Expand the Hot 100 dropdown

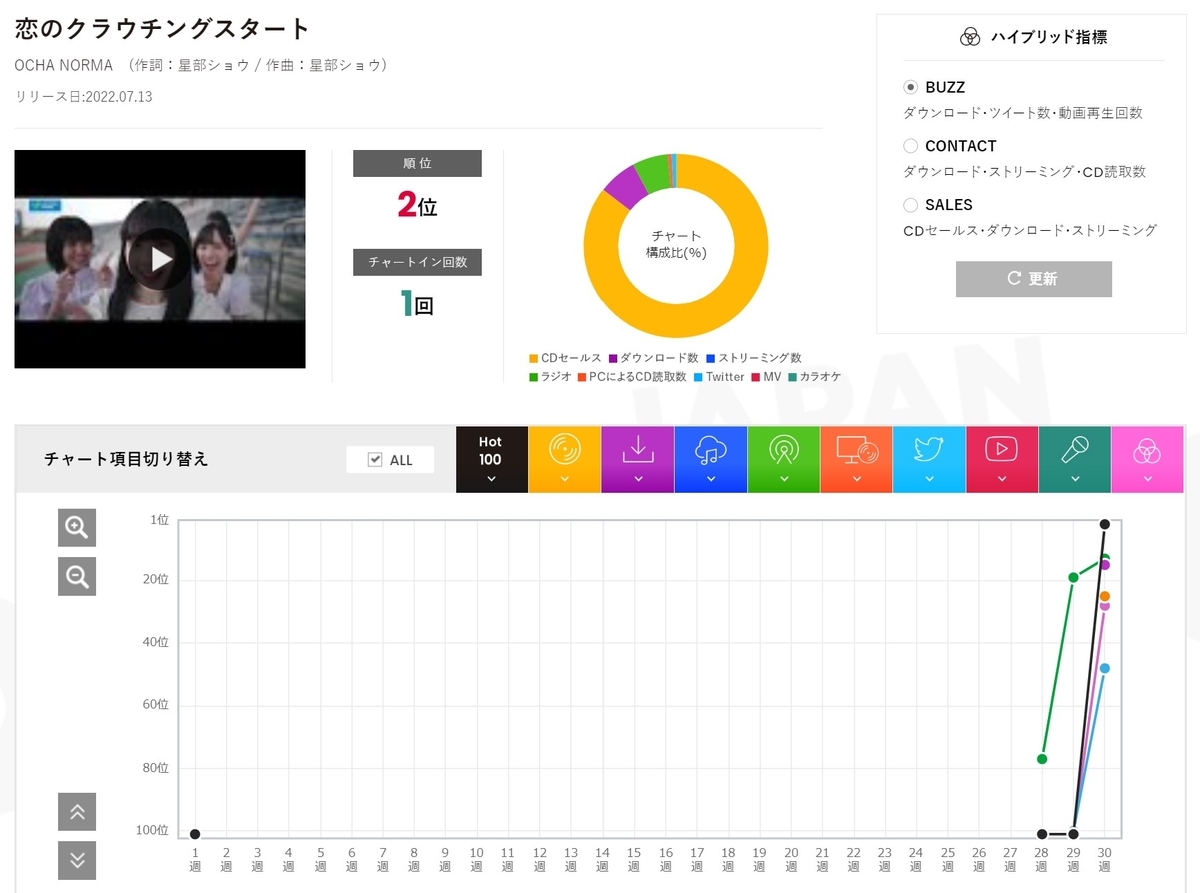[x=491, y=459]
